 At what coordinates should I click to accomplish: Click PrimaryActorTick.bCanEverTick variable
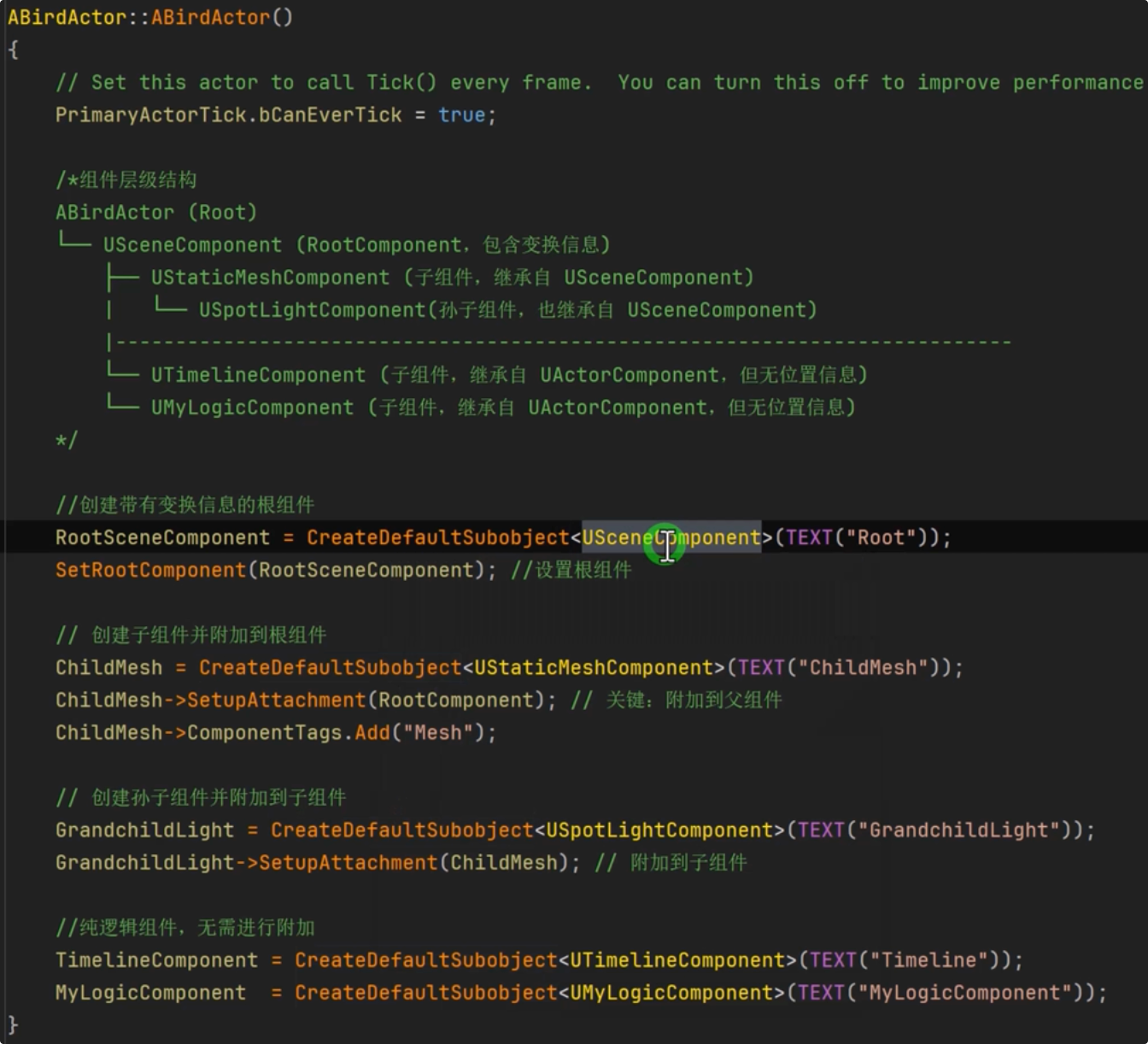226,114
